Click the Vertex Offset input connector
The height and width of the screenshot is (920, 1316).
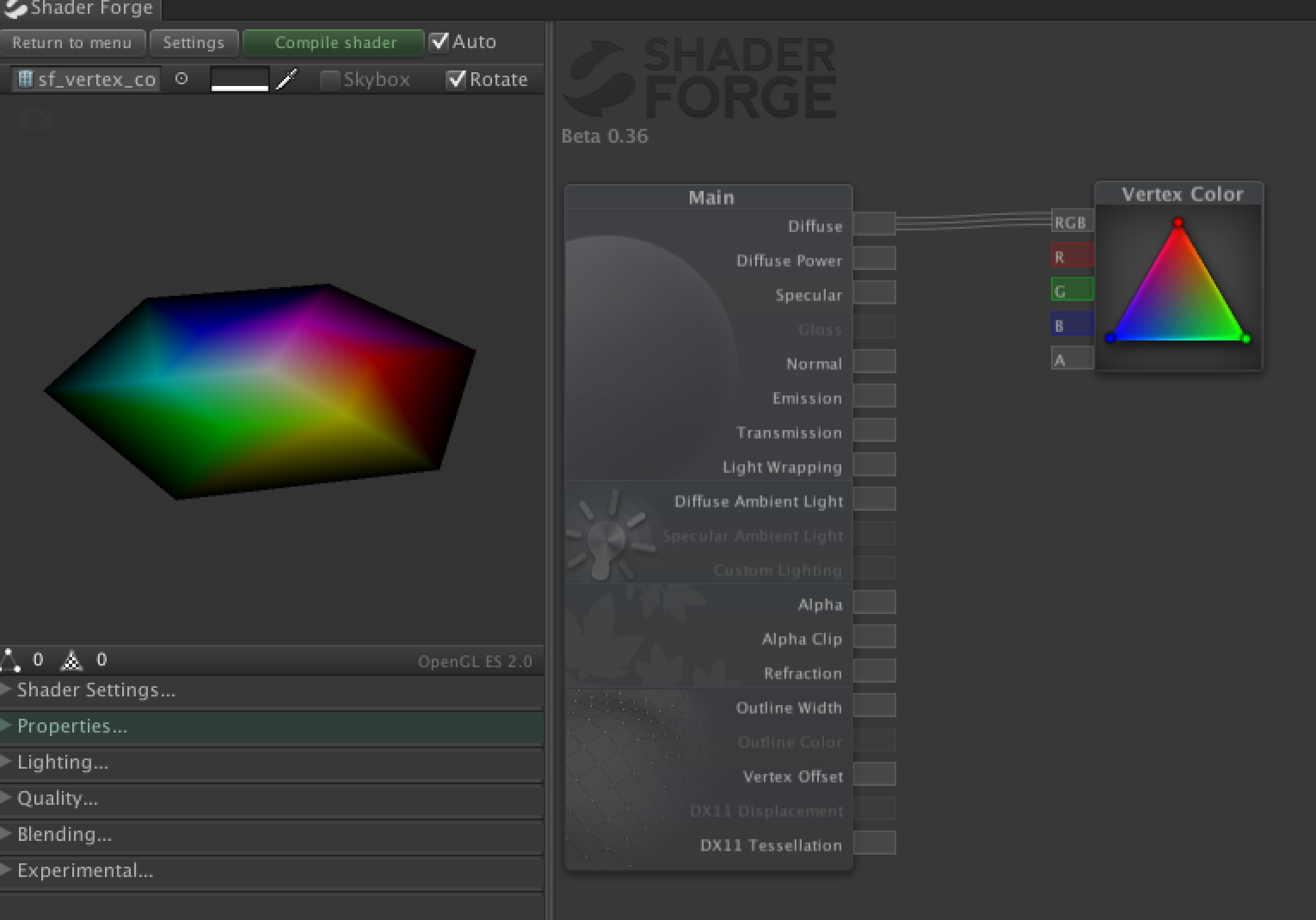(875, 774)
